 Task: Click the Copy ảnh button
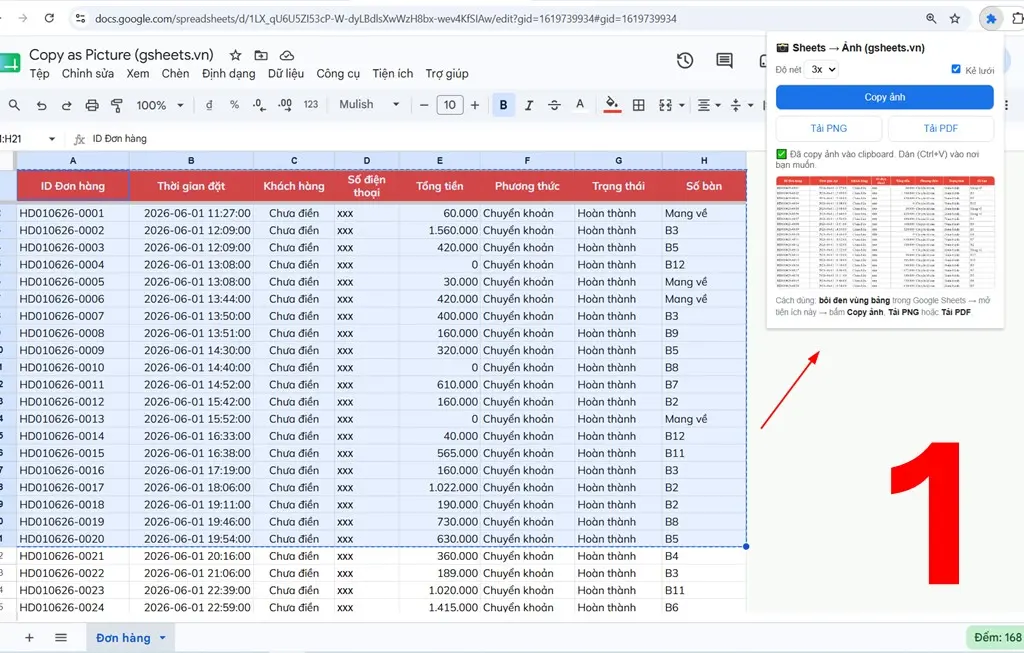pyautogui.click(x=884, y=97)
